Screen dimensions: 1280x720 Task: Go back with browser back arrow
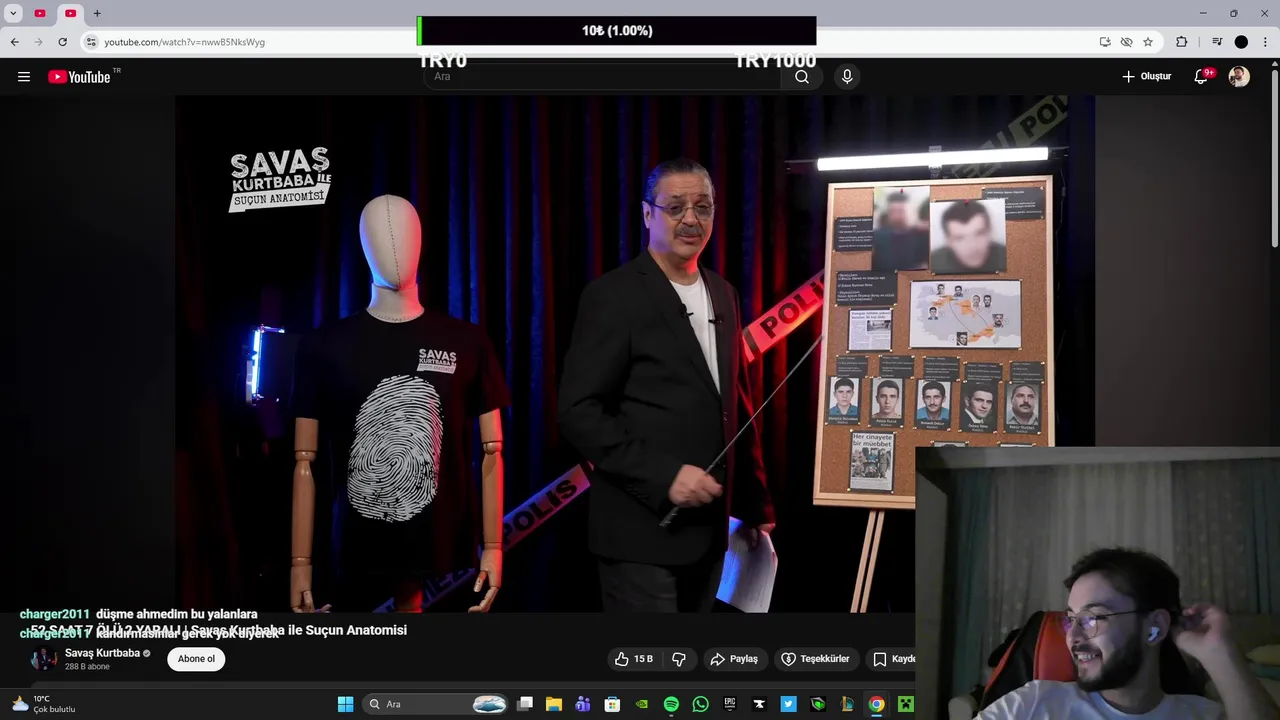(14, 42)
